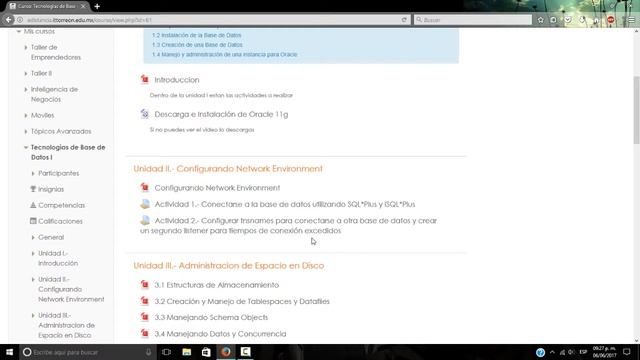
Task: Click the Actividad 1 assignment icon
Action: [145, 204]
